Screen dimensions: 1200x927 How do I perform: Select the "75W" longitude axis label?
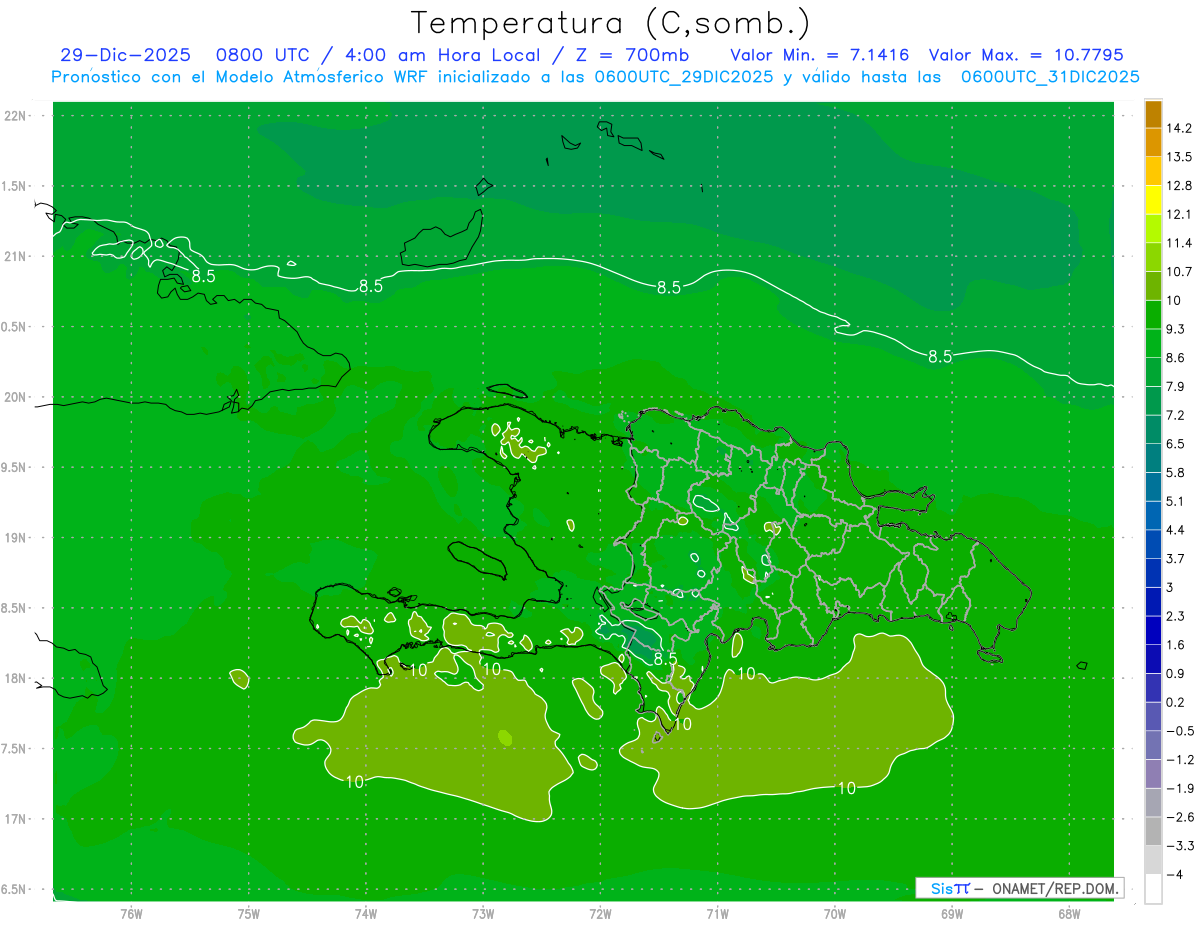[249, 913]
